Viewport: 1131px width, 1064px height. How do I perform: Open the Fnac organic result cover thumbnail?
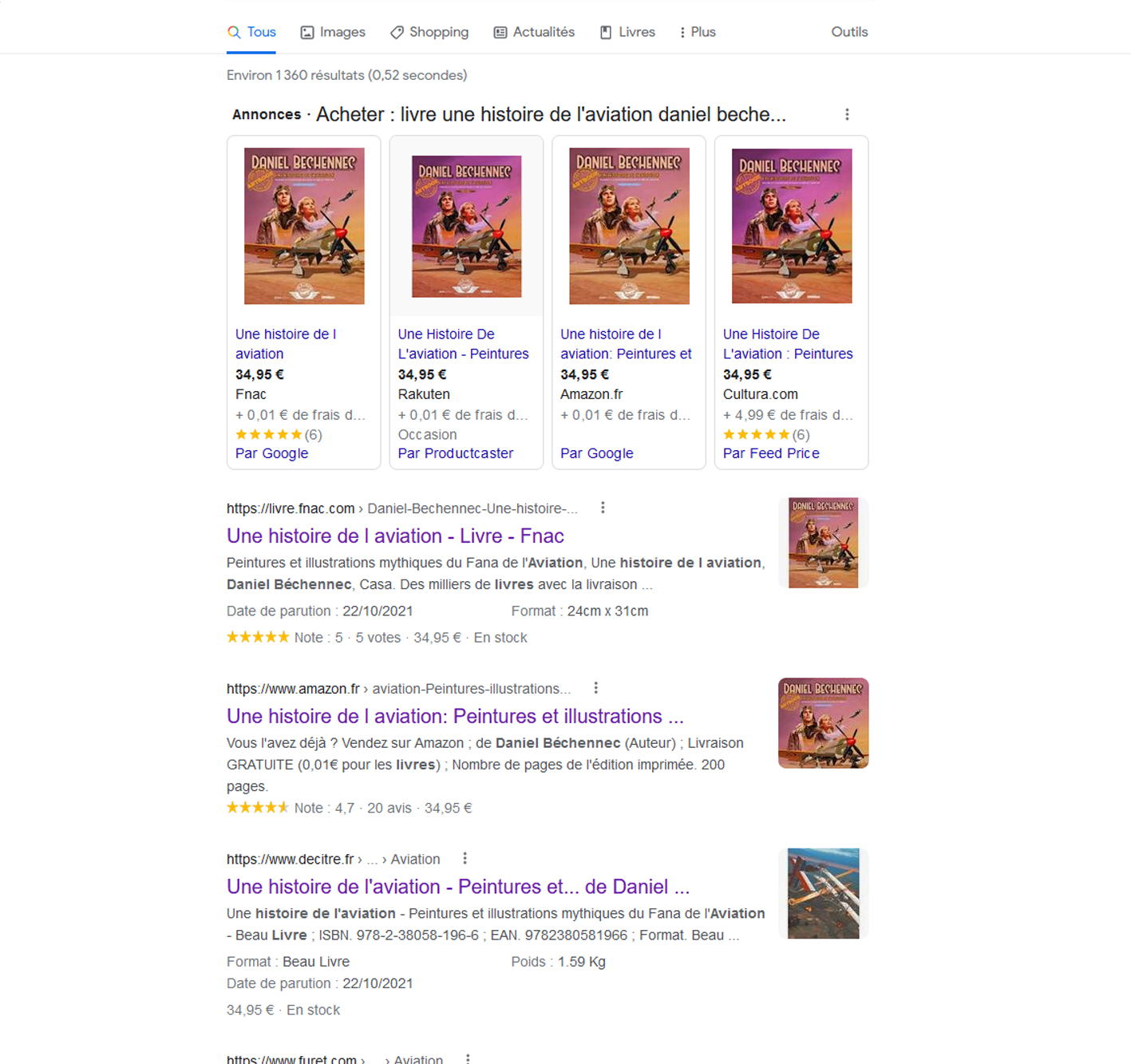[x=823, y=543]
